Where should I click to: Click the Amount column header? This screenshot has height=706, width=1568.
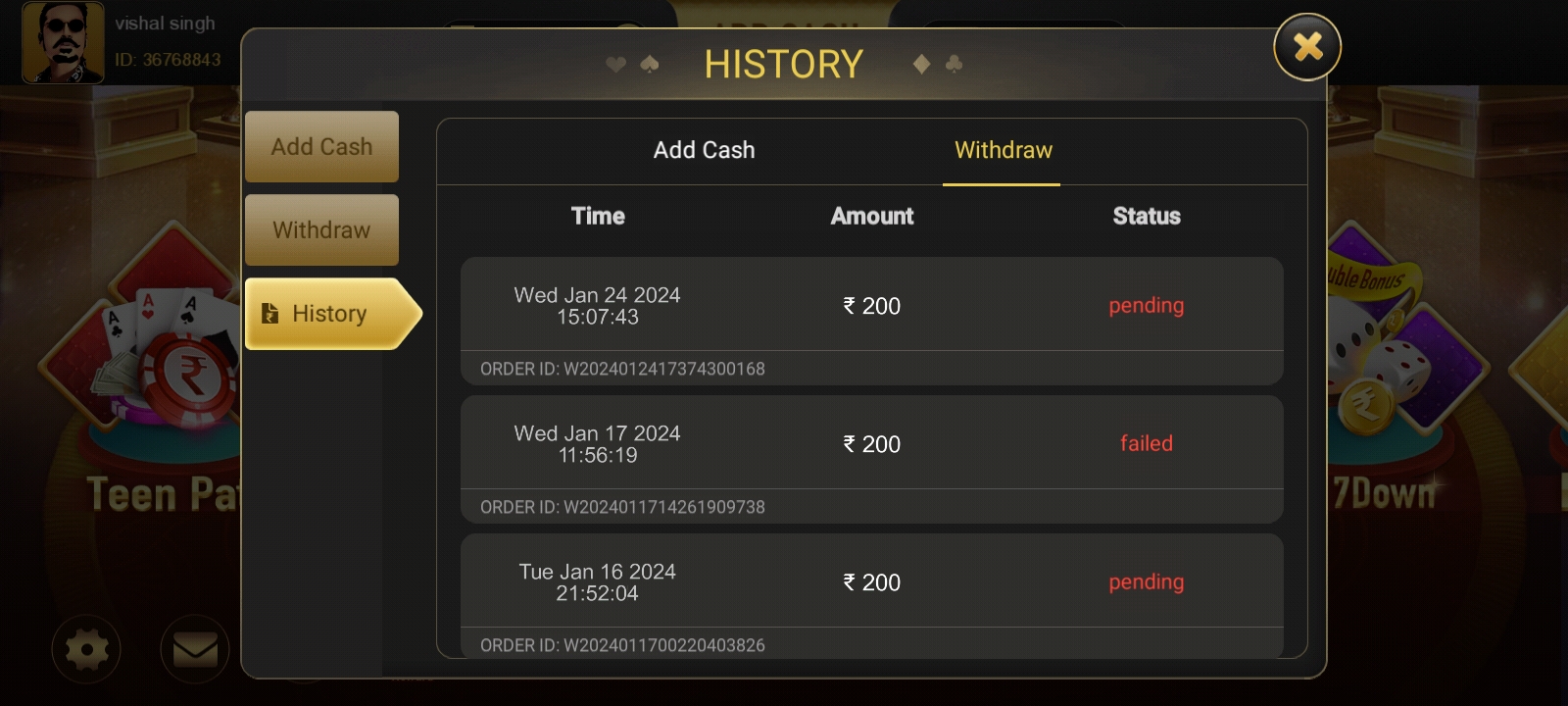point(872,216)
